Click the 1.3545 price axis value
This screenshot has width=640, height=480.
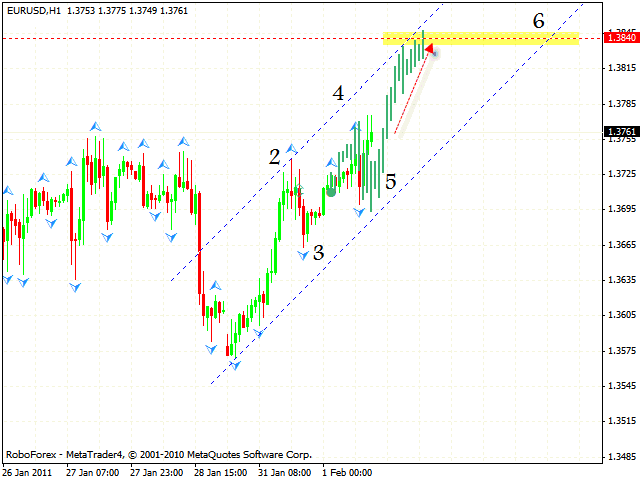point(622,386)
